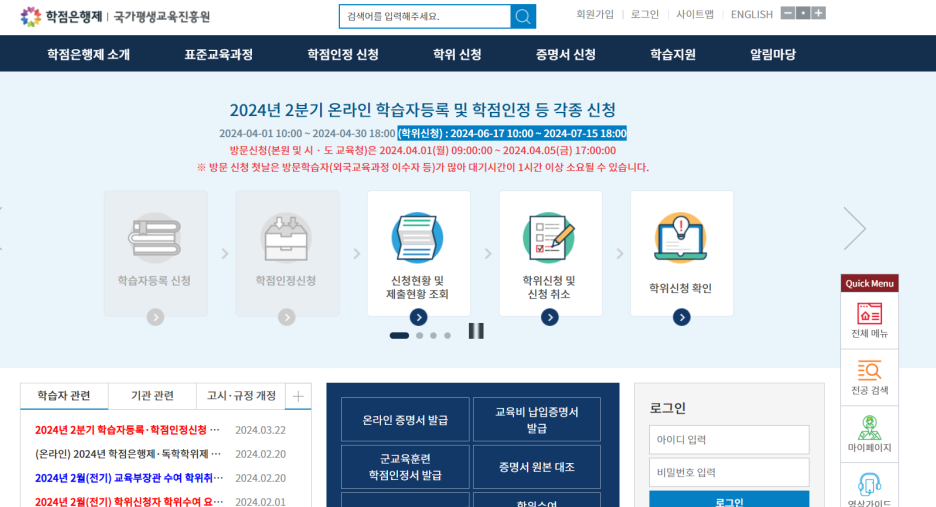Image resolution: width=936 pixels, height=507 pixels.
Task: Open 알림마당 menu
Action: coord(773,54)
